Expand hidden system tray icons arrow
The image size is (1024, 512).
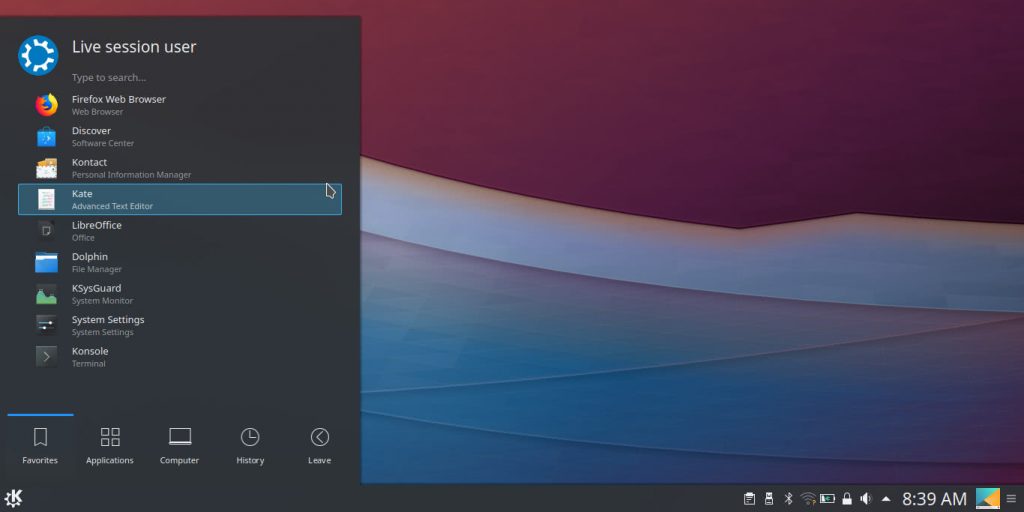pyautogui.click(x=886, y=499)
